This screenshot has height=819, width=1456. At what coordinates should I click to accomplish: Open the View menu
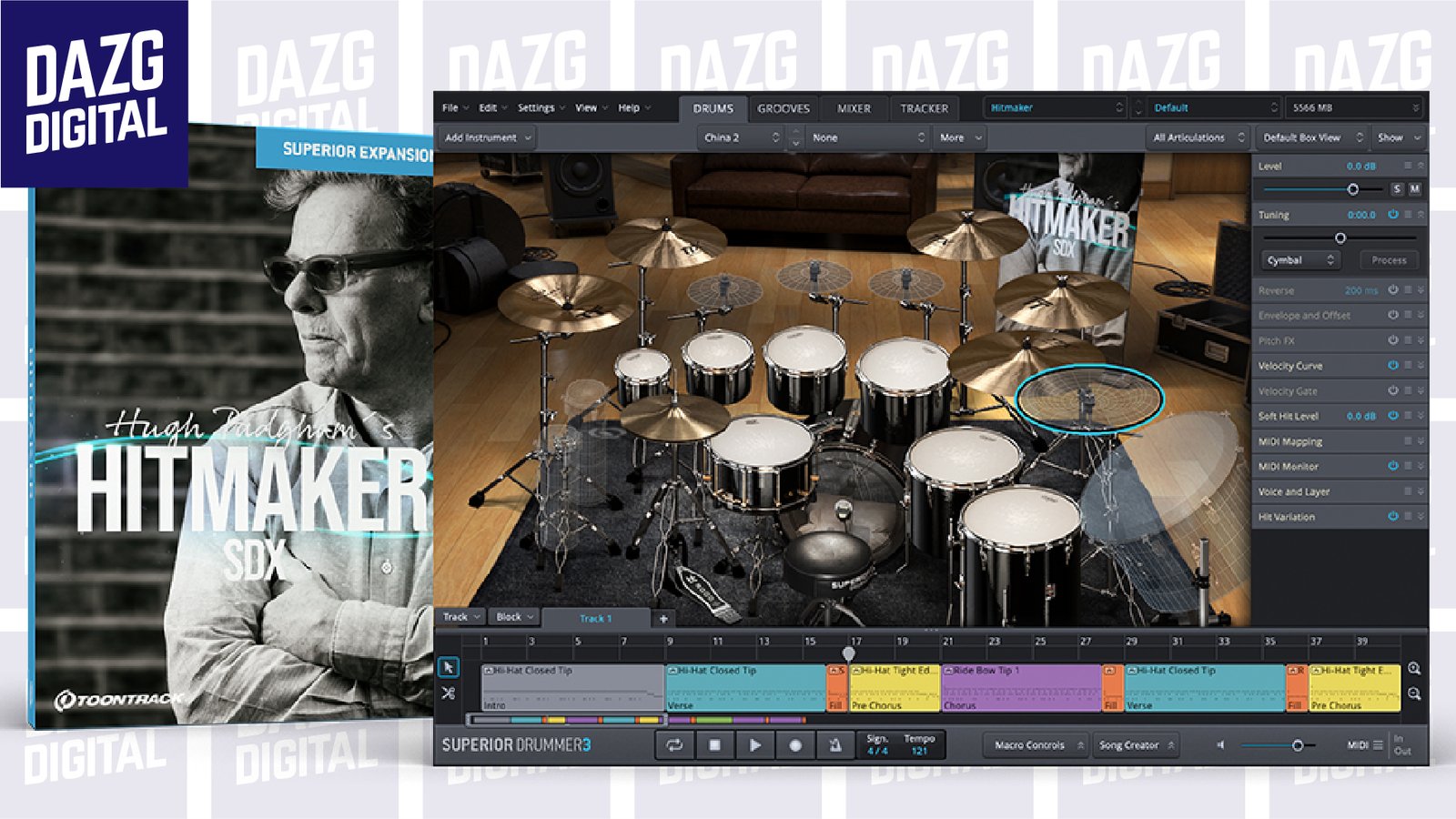[591, 107]
